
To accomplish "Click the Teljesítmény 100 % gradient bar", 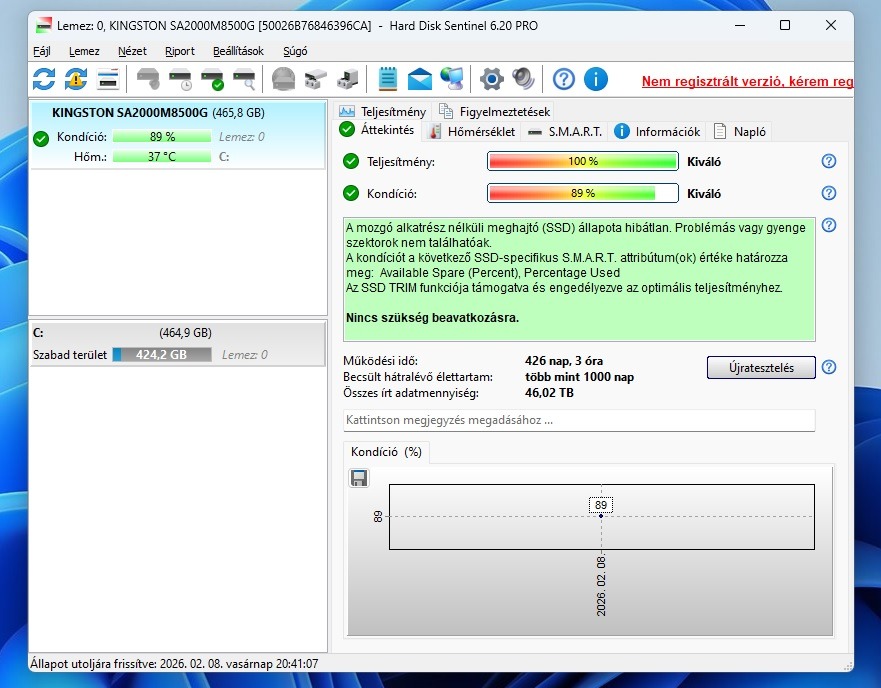I will (x=583, y=161).
